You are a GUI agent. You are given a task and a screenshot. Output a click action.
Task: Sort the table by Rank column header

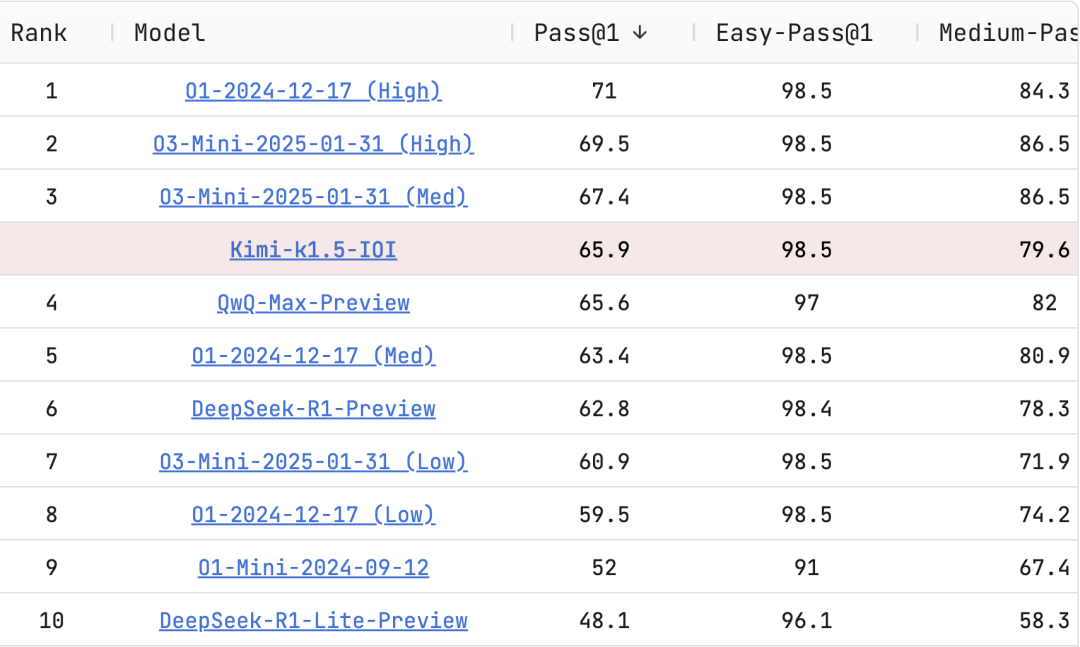[x=39, y=33]
